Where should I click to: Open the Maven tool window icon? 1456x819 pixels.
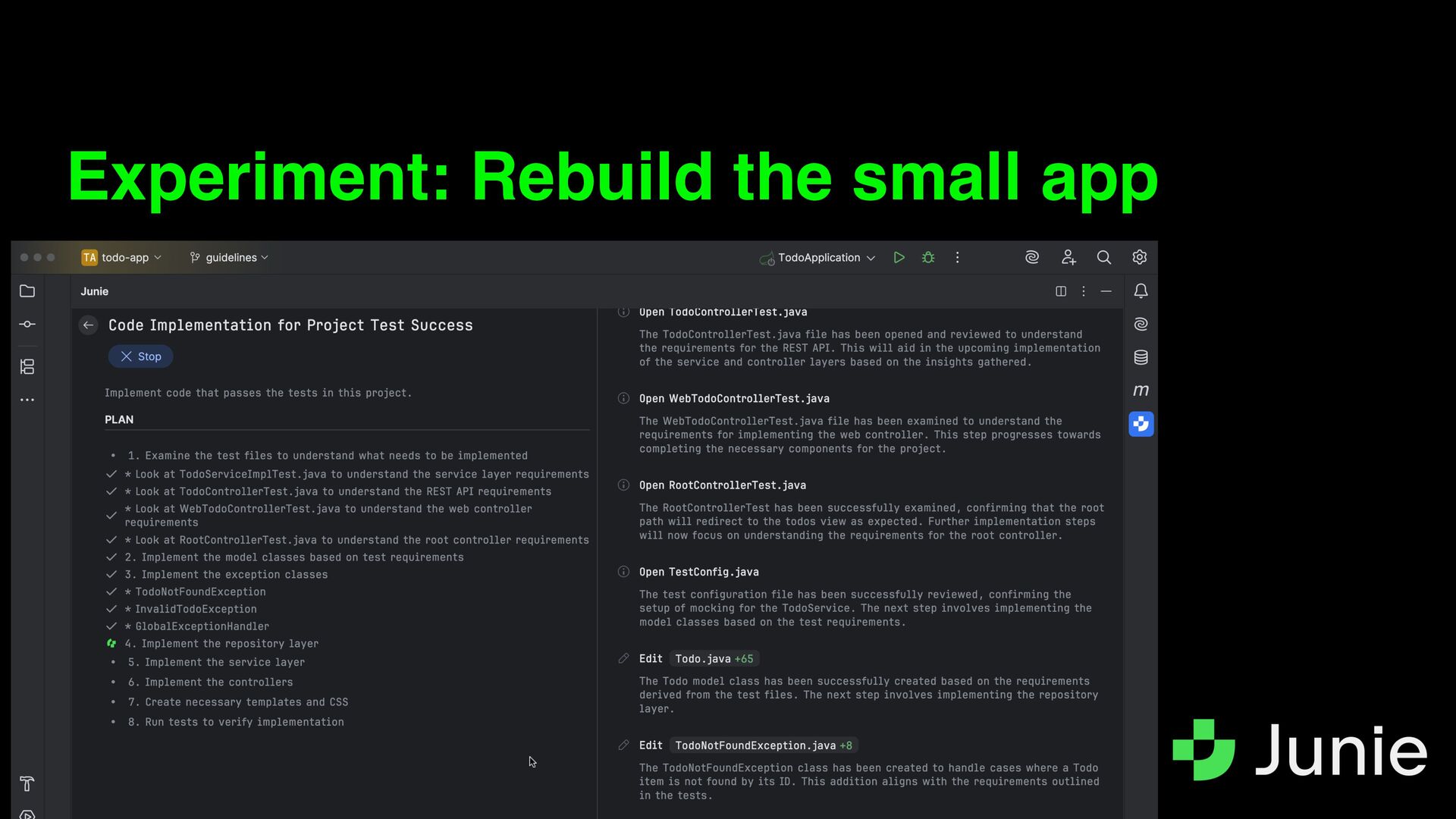point(1141,391)
